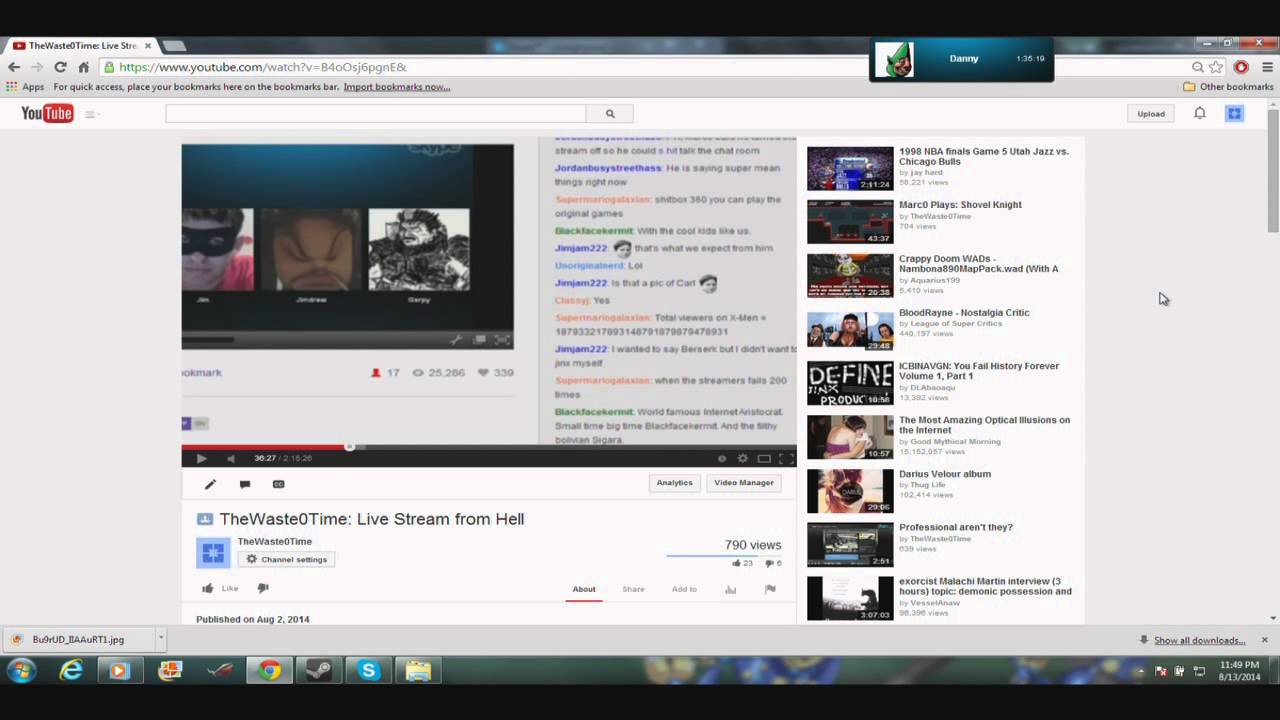Bookmark the page with the star icon
The image size is (1280, 720).
[x=1216, y=67]
